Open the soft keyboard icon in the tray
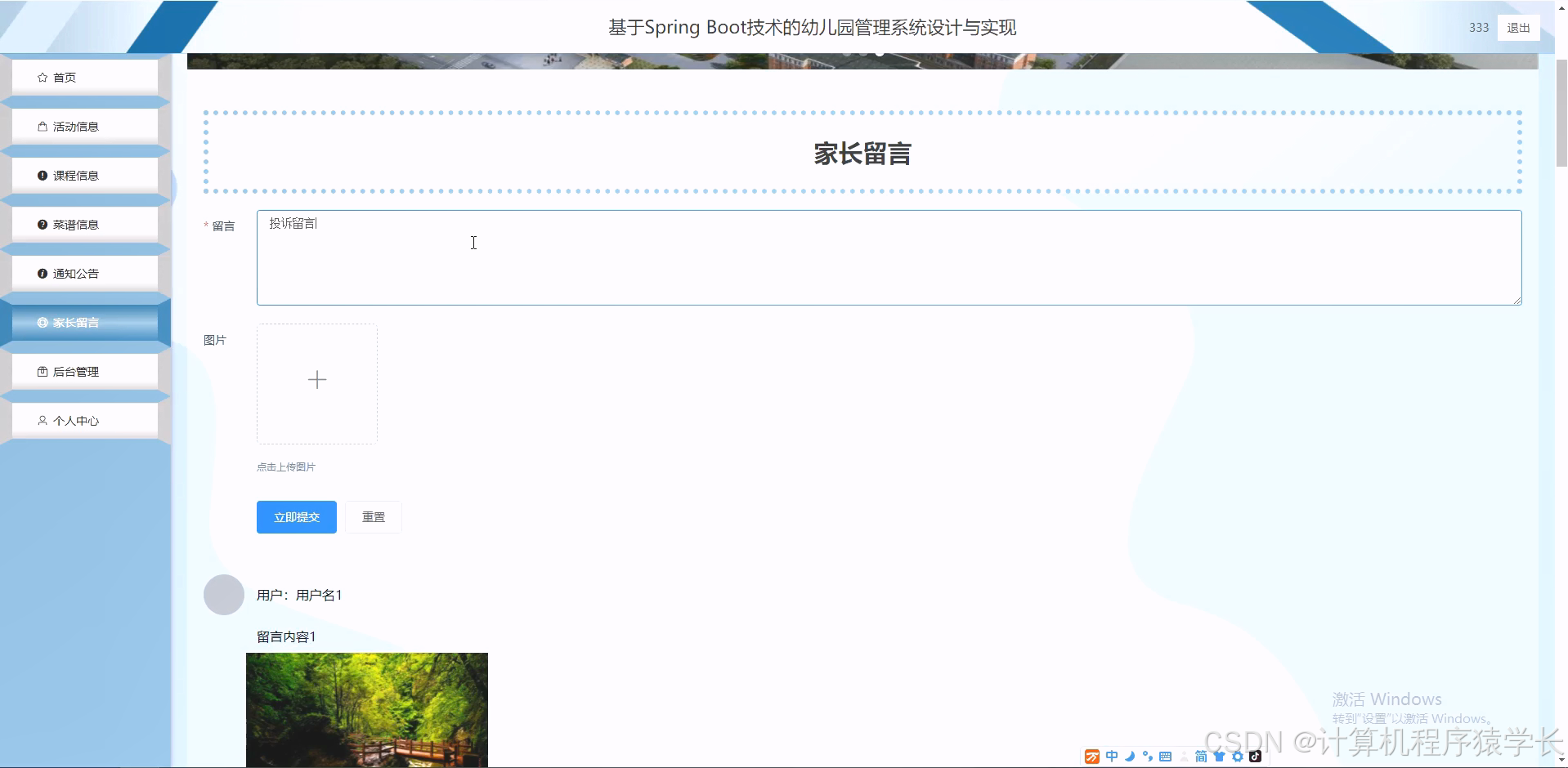 (1165, 757)
